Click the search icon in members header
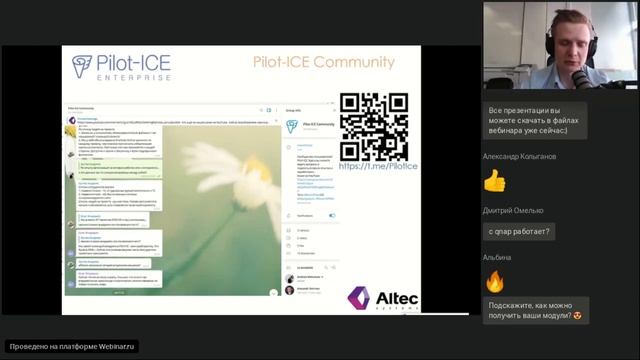 (326, 268)
